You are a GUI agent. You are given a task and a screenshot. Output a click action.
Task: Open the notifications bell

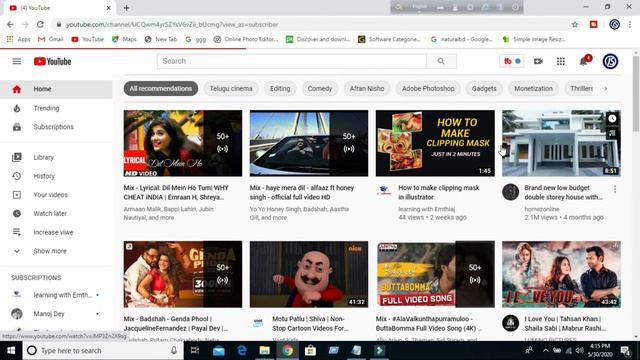(584, 61)
